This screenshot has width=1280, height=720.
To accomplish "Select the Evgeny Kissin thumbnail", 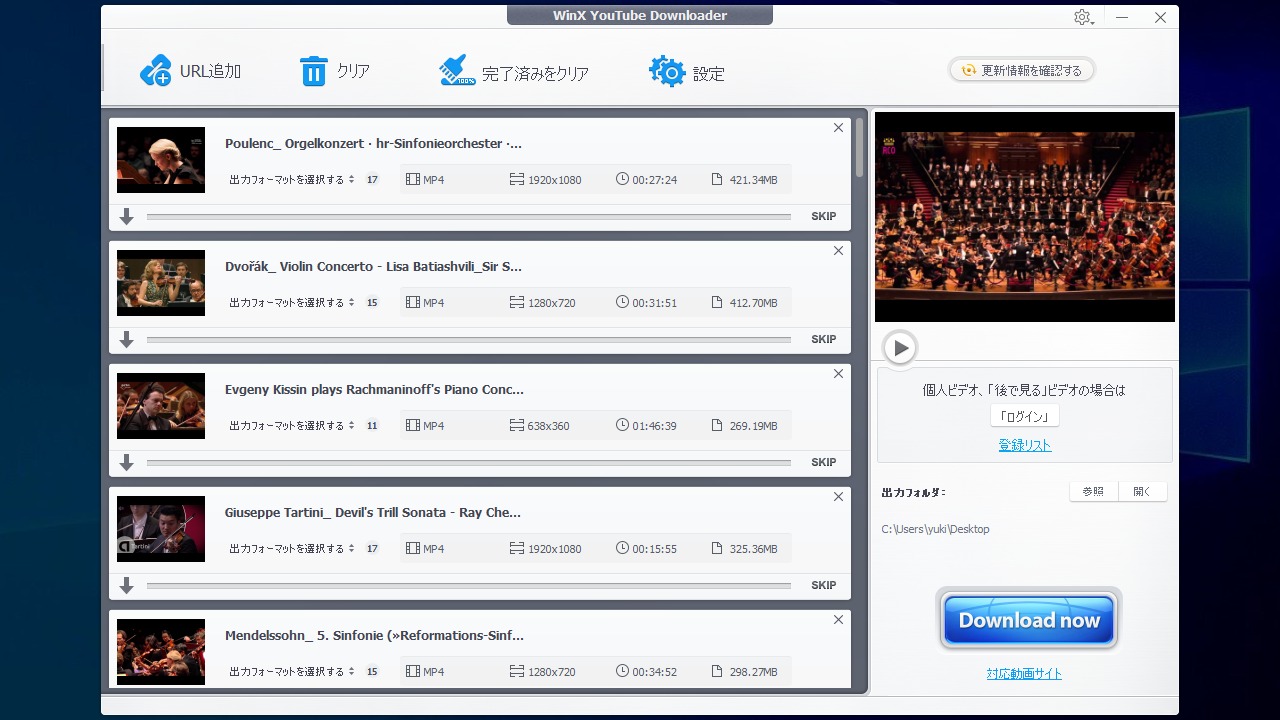I will click(161, 406).
